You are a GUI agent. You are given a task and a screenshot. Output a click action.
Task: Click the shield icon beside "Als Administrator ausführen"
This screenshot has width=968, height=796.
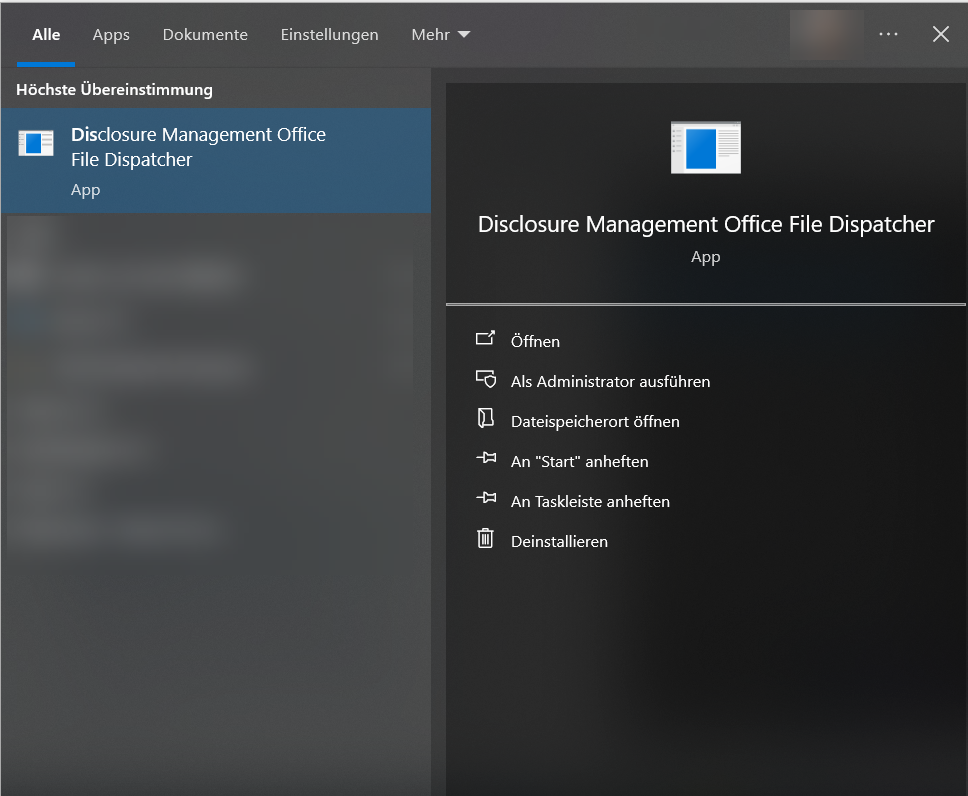pos(486,380)
